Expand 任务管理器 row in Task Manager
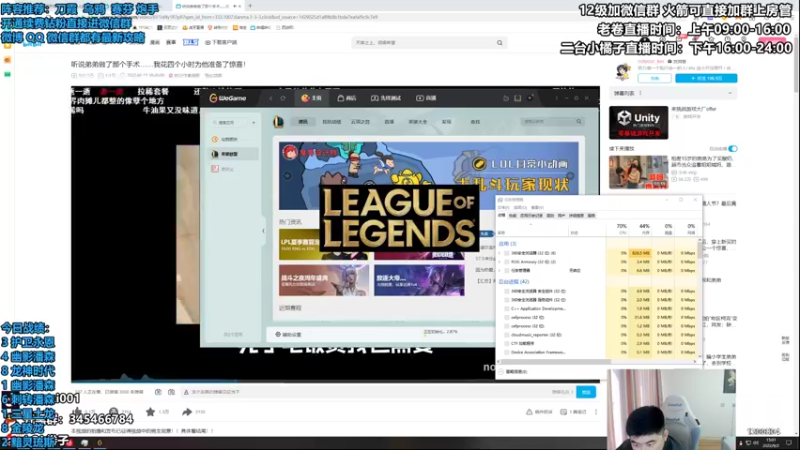 500,270
